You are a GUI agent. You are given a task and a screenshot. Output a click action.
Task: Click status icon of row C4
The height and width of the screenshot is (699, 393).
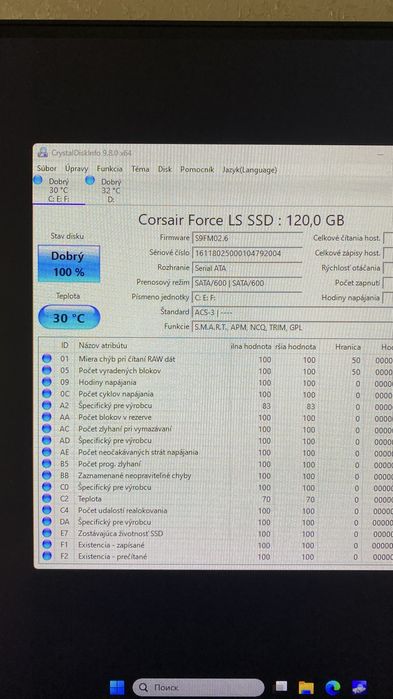click(x=47, y=510)
